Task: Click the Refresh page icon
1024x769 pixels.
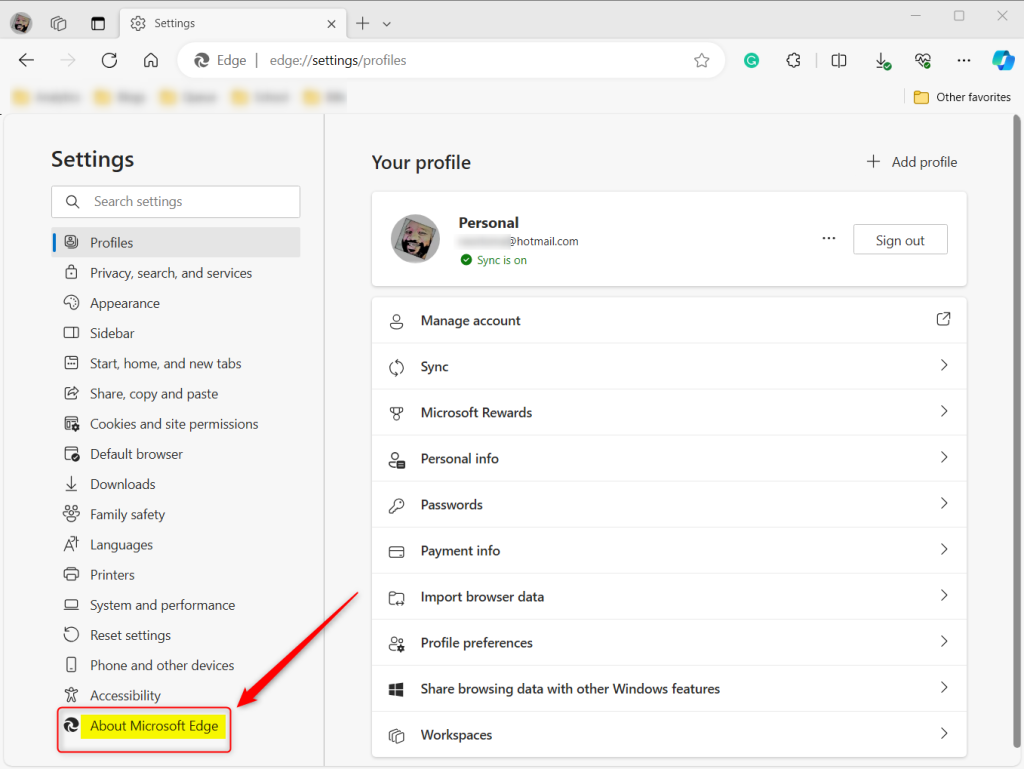Action: click(x=109, y=61)
